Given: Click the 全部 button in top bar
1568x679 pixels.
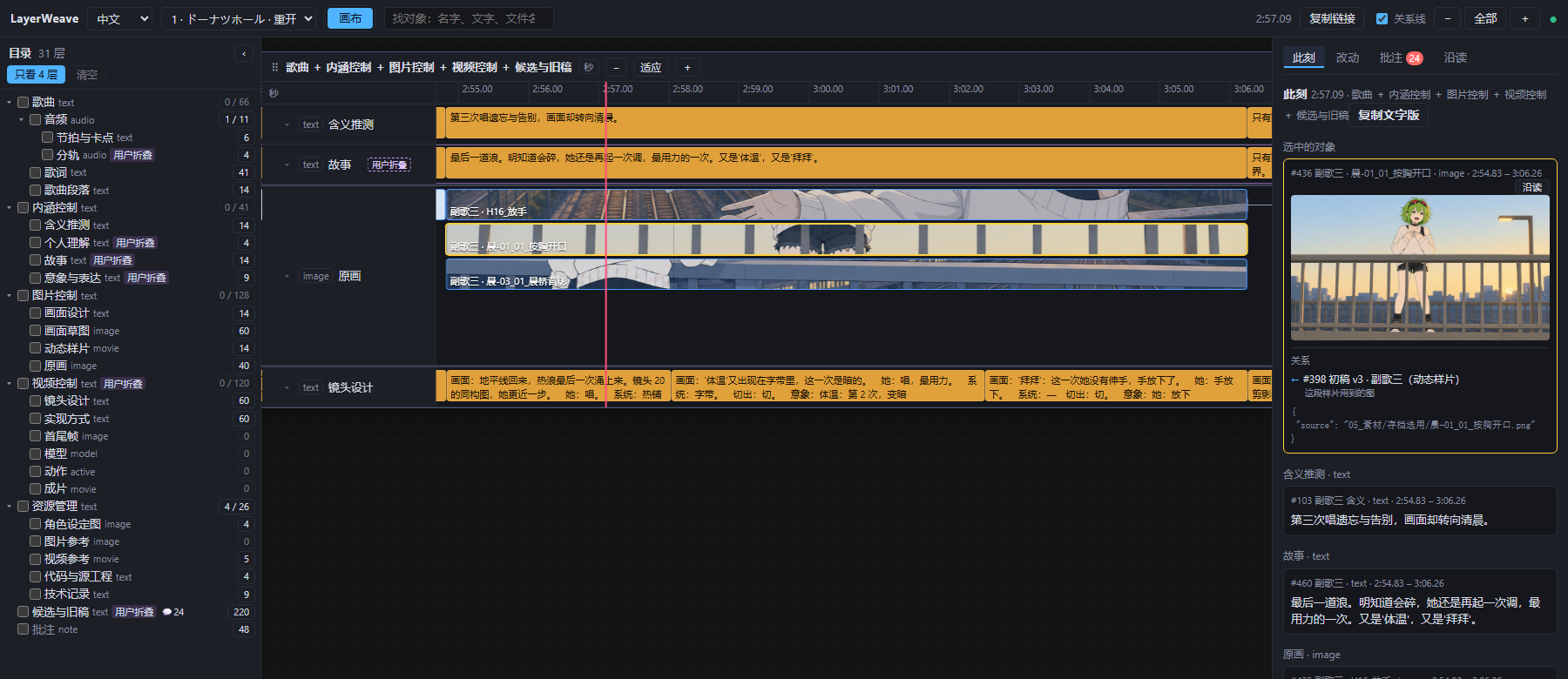Looking at the screenshot, I should click(1485, 18).
